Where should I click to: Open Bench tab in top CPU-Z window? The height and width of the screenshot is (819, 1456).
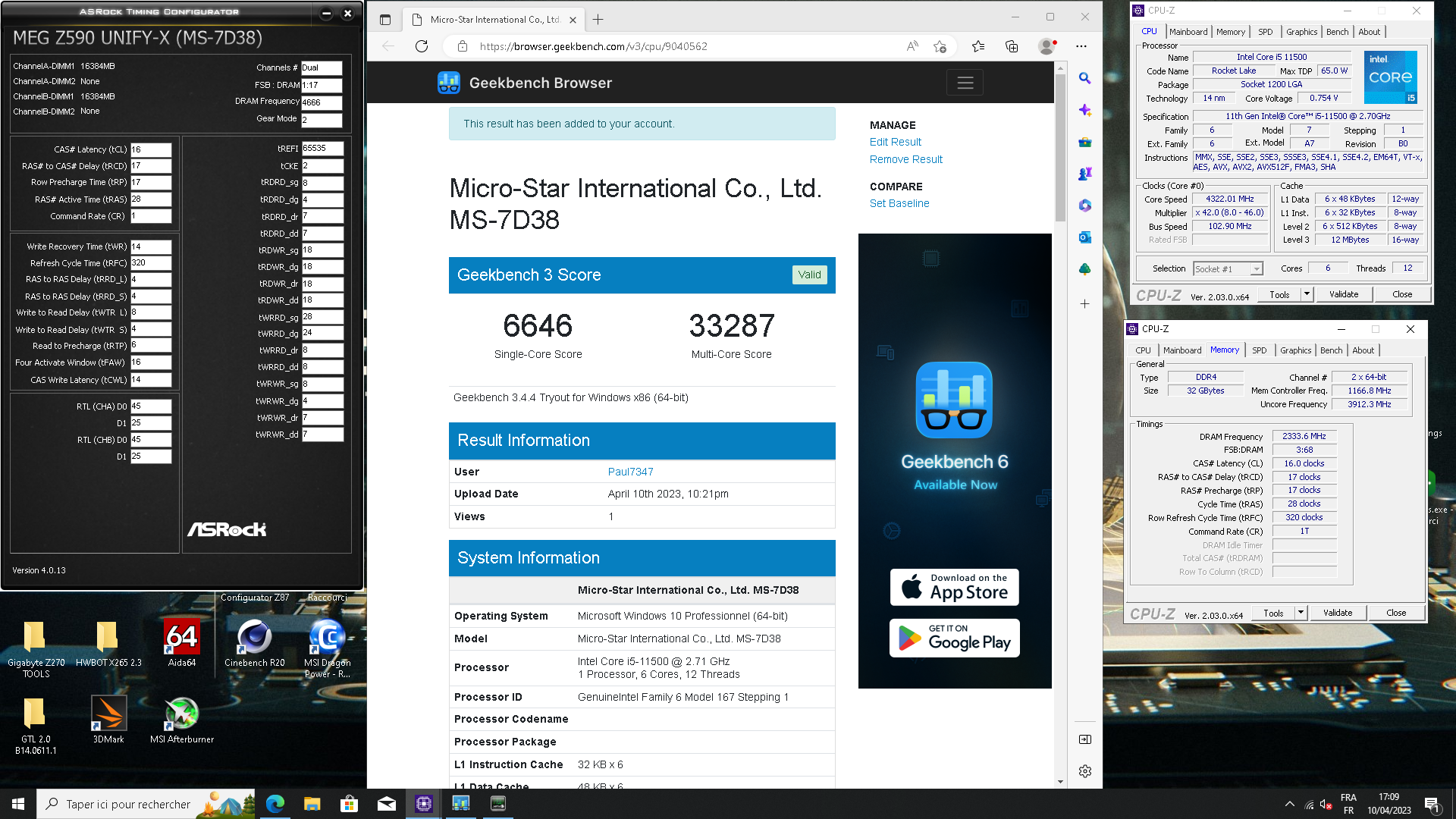tap(1337, 32)
